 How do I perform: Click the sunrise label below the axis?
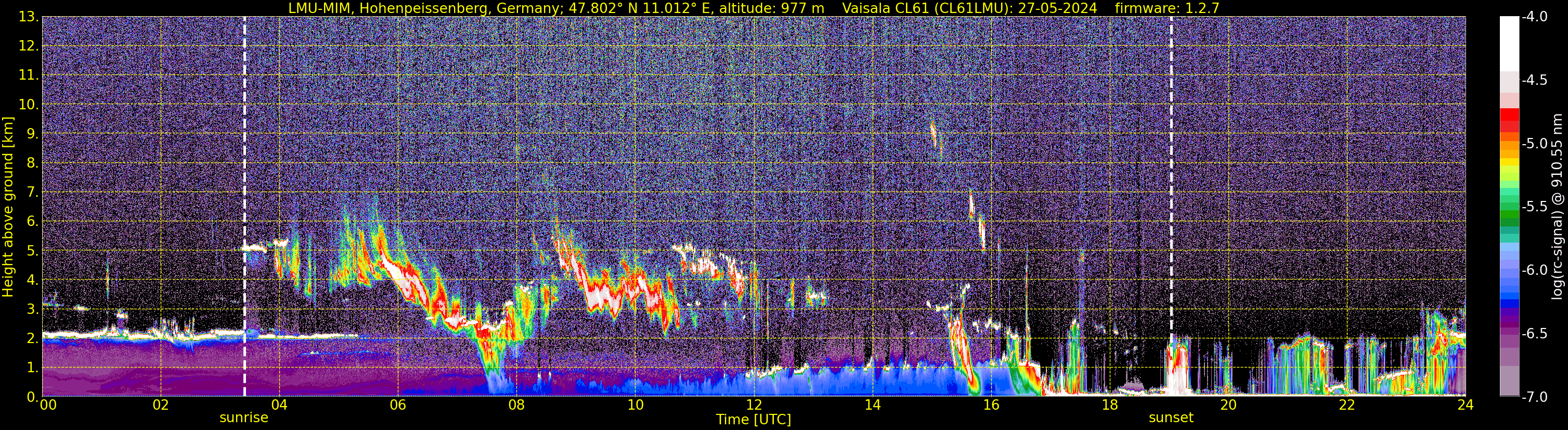click(x=243, y=418)
